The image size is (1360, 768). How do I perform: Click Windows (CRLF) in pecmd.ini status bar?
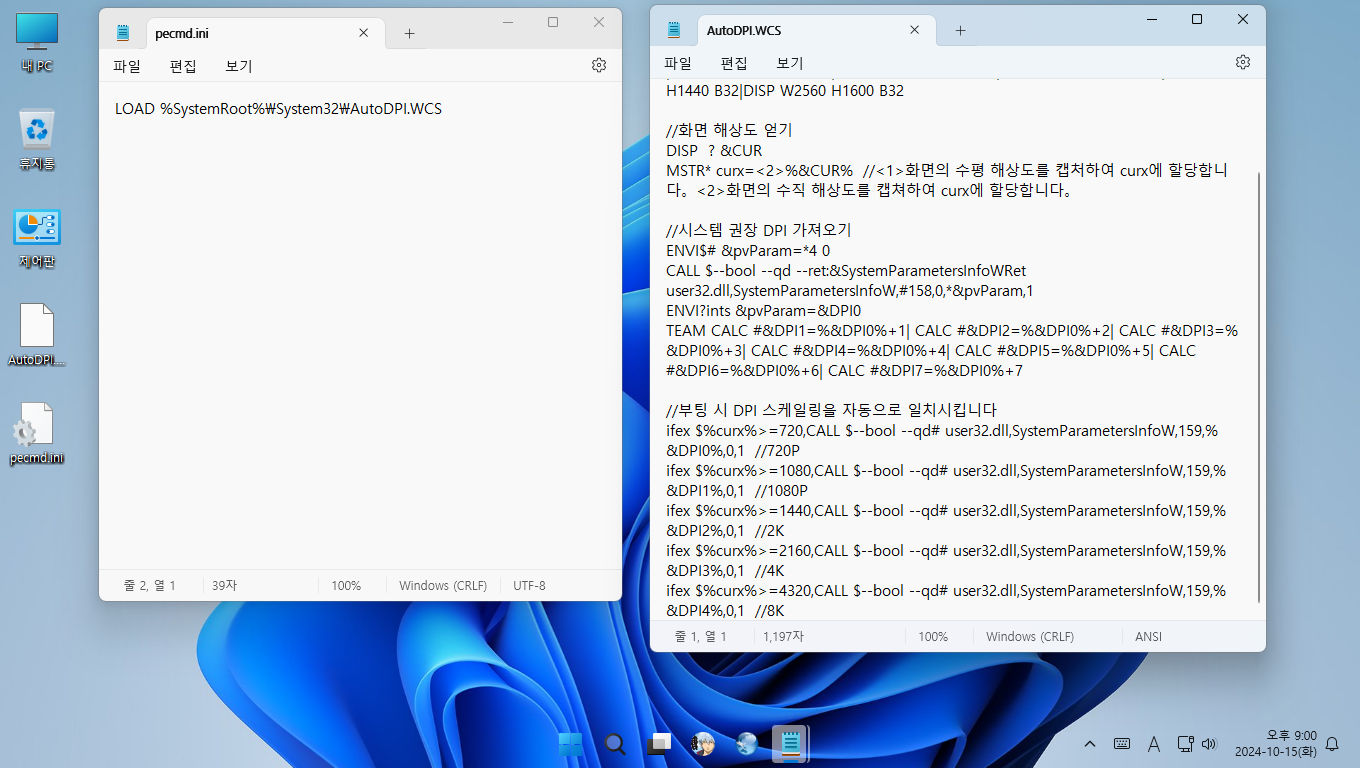click(444, 586)
